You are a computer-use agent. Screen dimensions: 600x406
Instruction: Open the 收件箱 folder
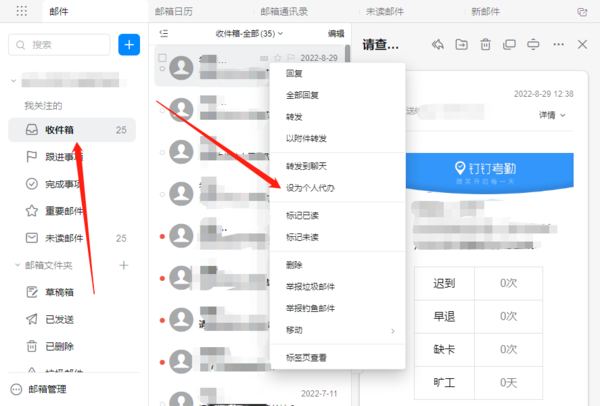coord(72,130)
